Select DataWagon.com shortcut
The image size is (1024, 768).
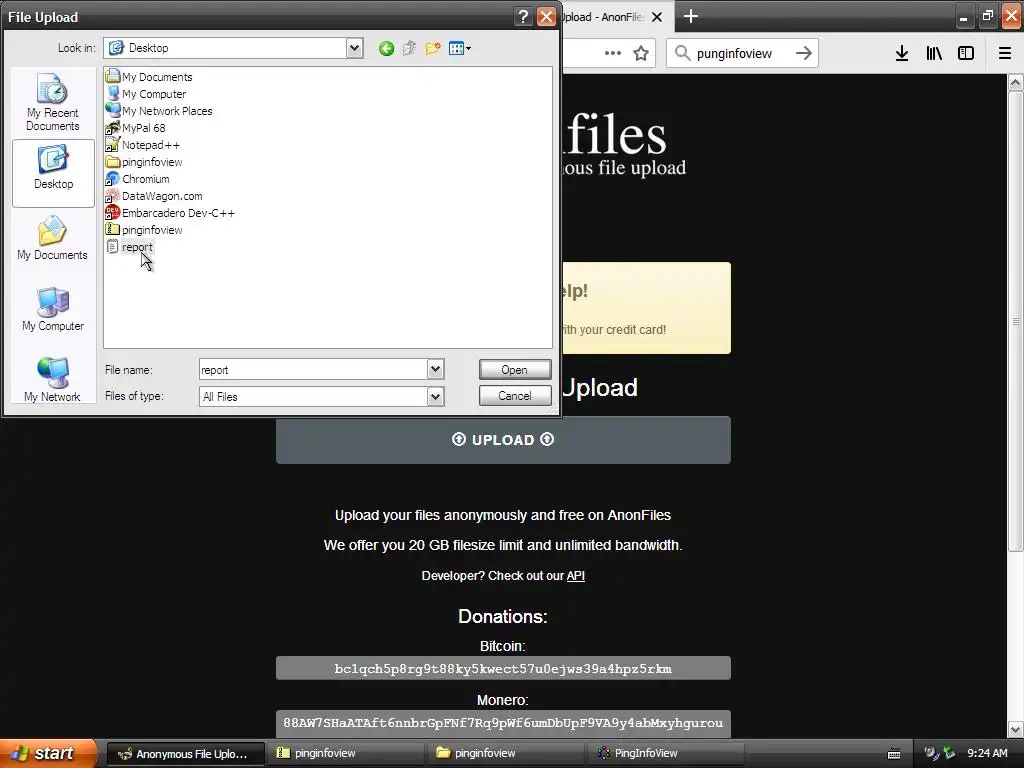(x=154, y=196)
